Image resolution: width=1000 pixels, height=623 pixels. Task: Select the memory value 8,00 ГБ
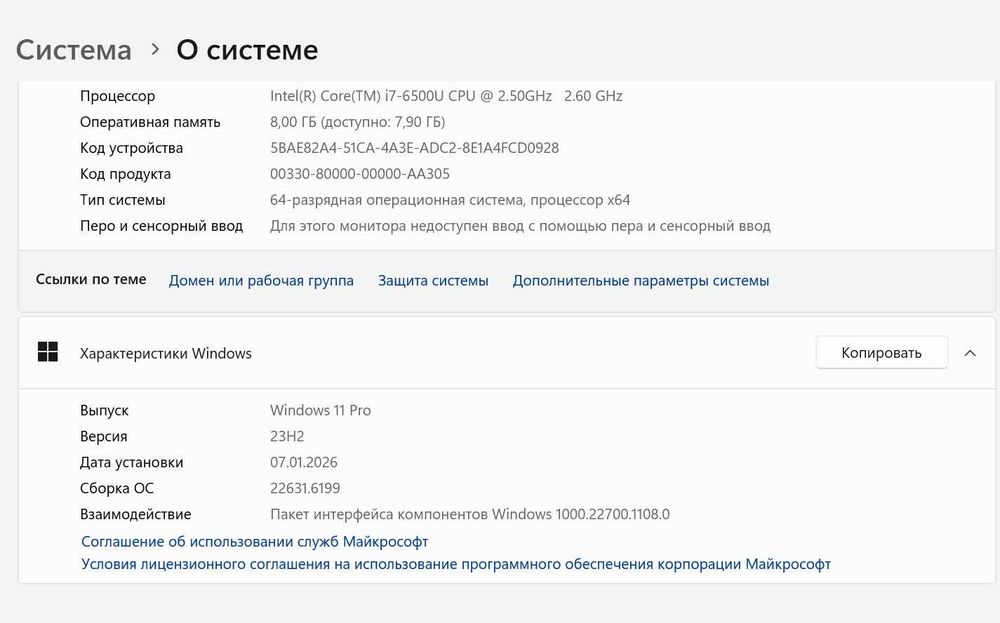(x=358, y=122)
